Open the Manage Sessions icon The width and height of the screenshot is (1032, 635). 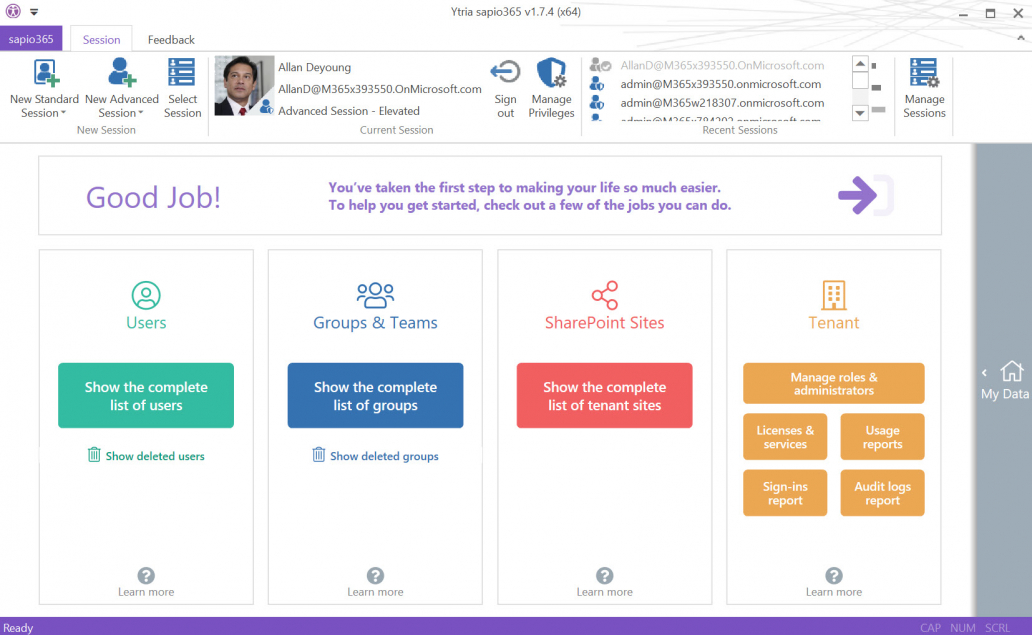(x=924, y=73)
